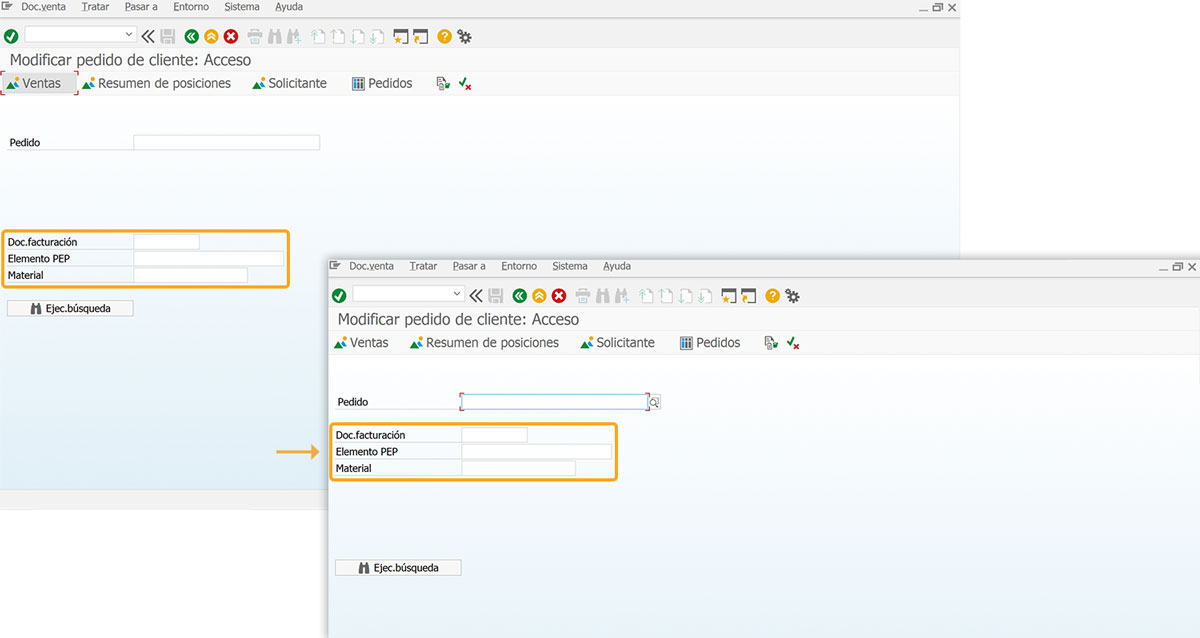The image size is (1200, 638).
Task: Click green Back arrow icon in back window
Action: tap(192, 37)
